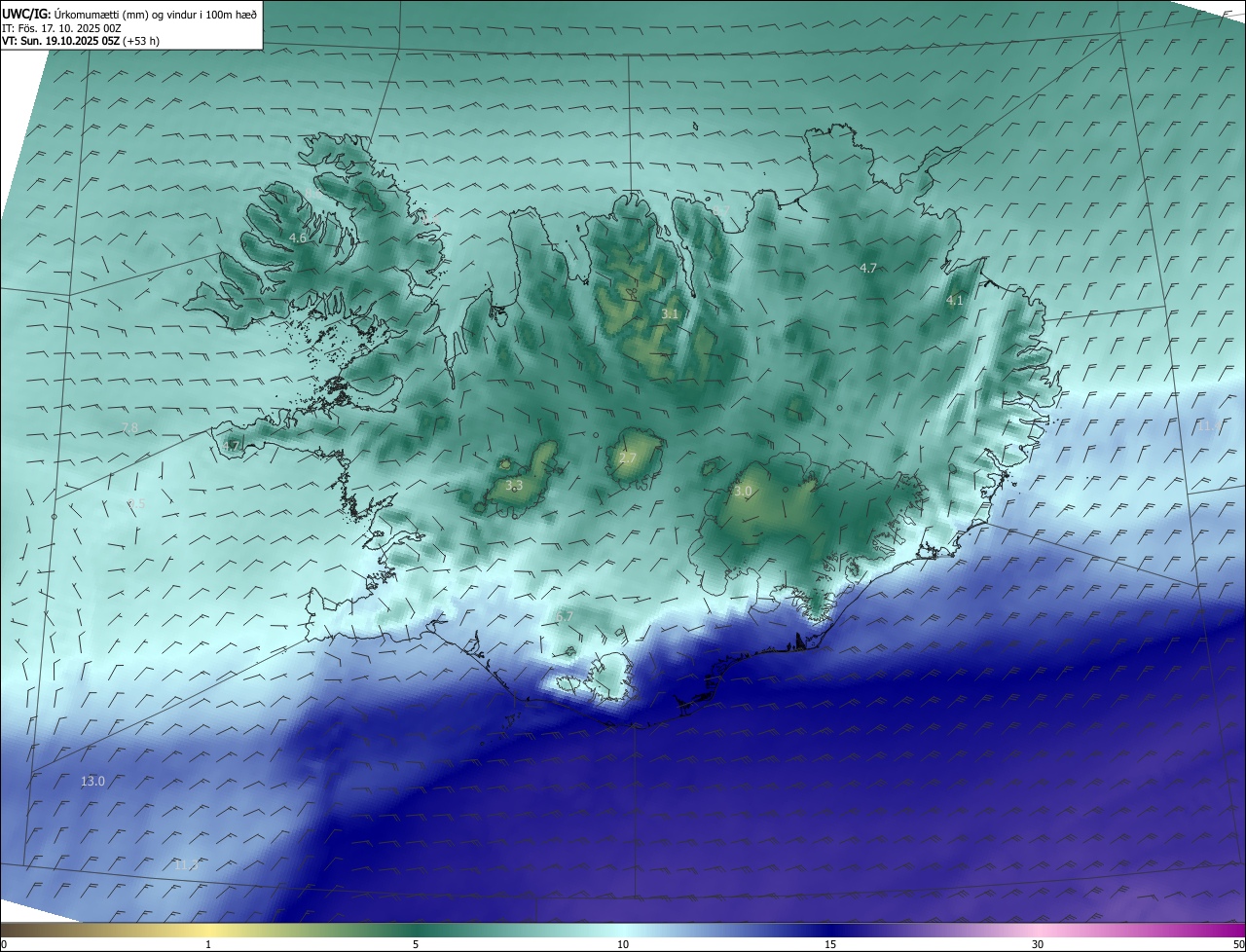Click the title text "UWC/IG: Úrkomumætti (mm) og vindur í 100m hæð"
Screen dimensions: 1246x952
point(129,14)
